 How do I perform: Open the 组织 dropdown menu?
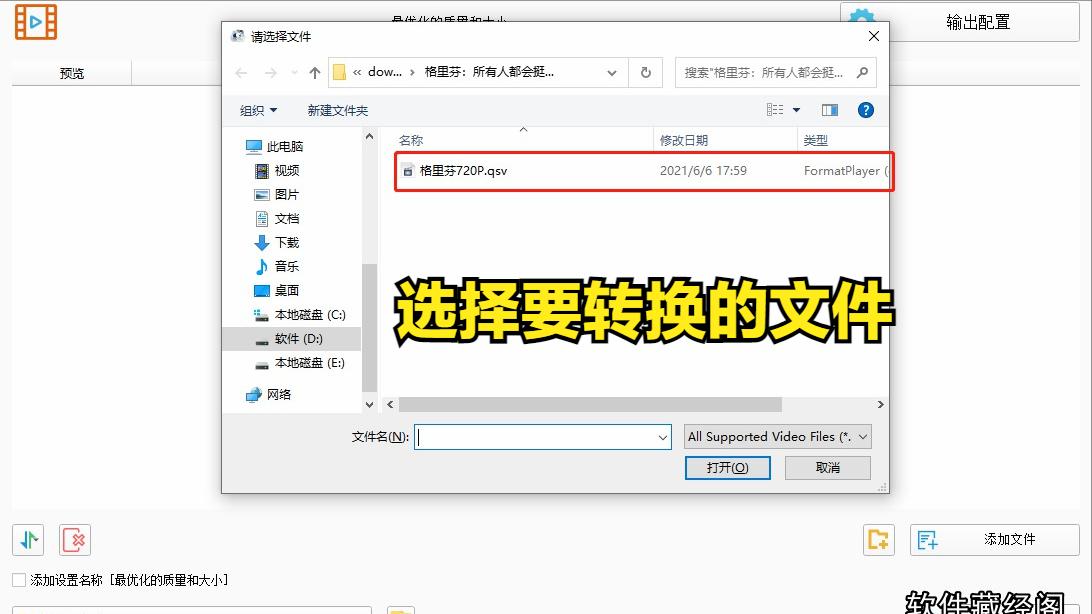coord(257,110)
